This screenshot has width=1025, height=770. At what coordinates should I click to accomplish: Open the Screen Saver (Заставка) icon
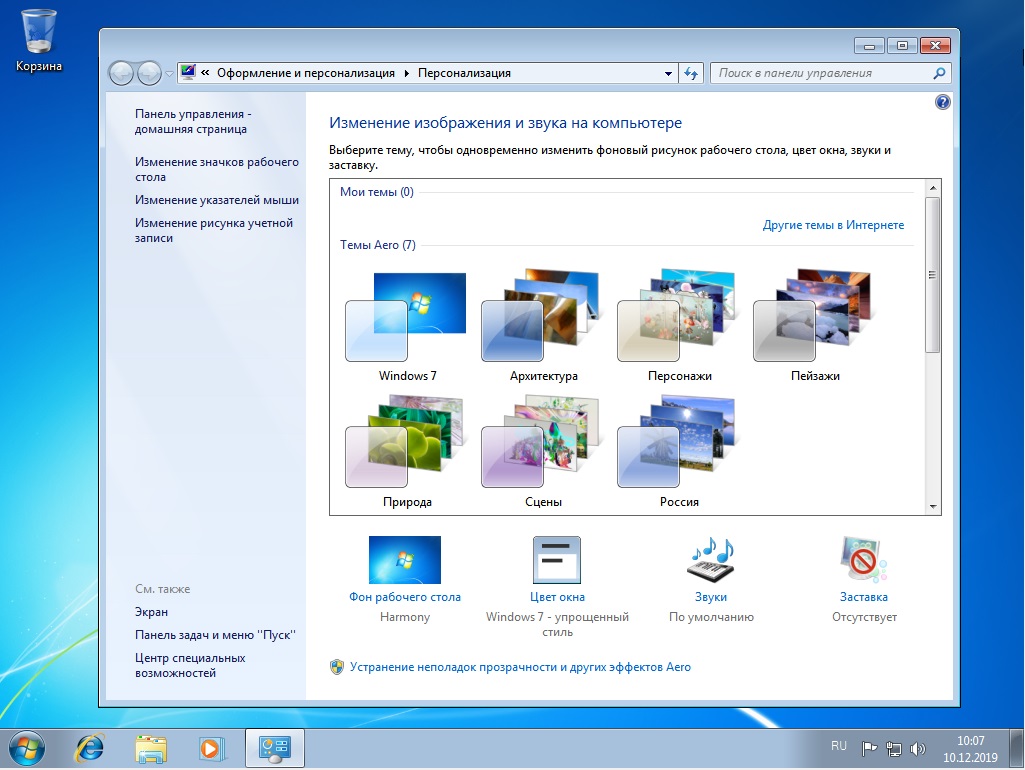(x=863, y=561)
